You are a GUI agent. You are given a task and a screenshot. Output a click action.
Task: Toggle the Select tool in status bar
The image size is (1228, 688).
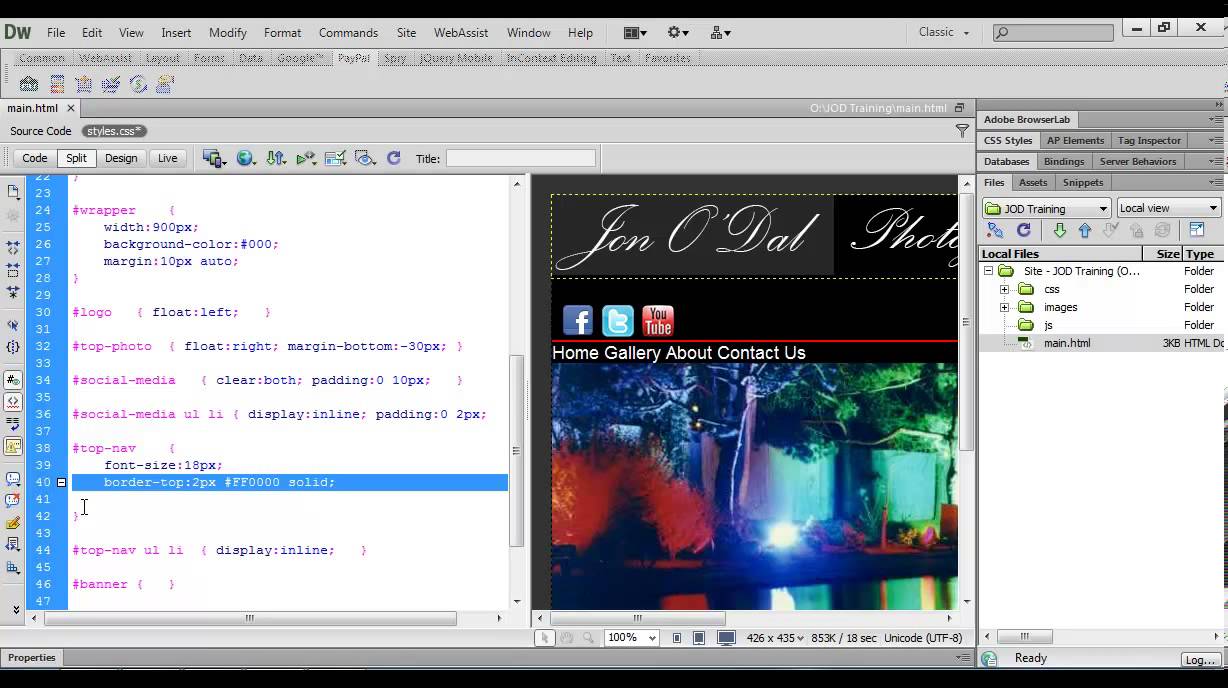(x=544, y=638)
